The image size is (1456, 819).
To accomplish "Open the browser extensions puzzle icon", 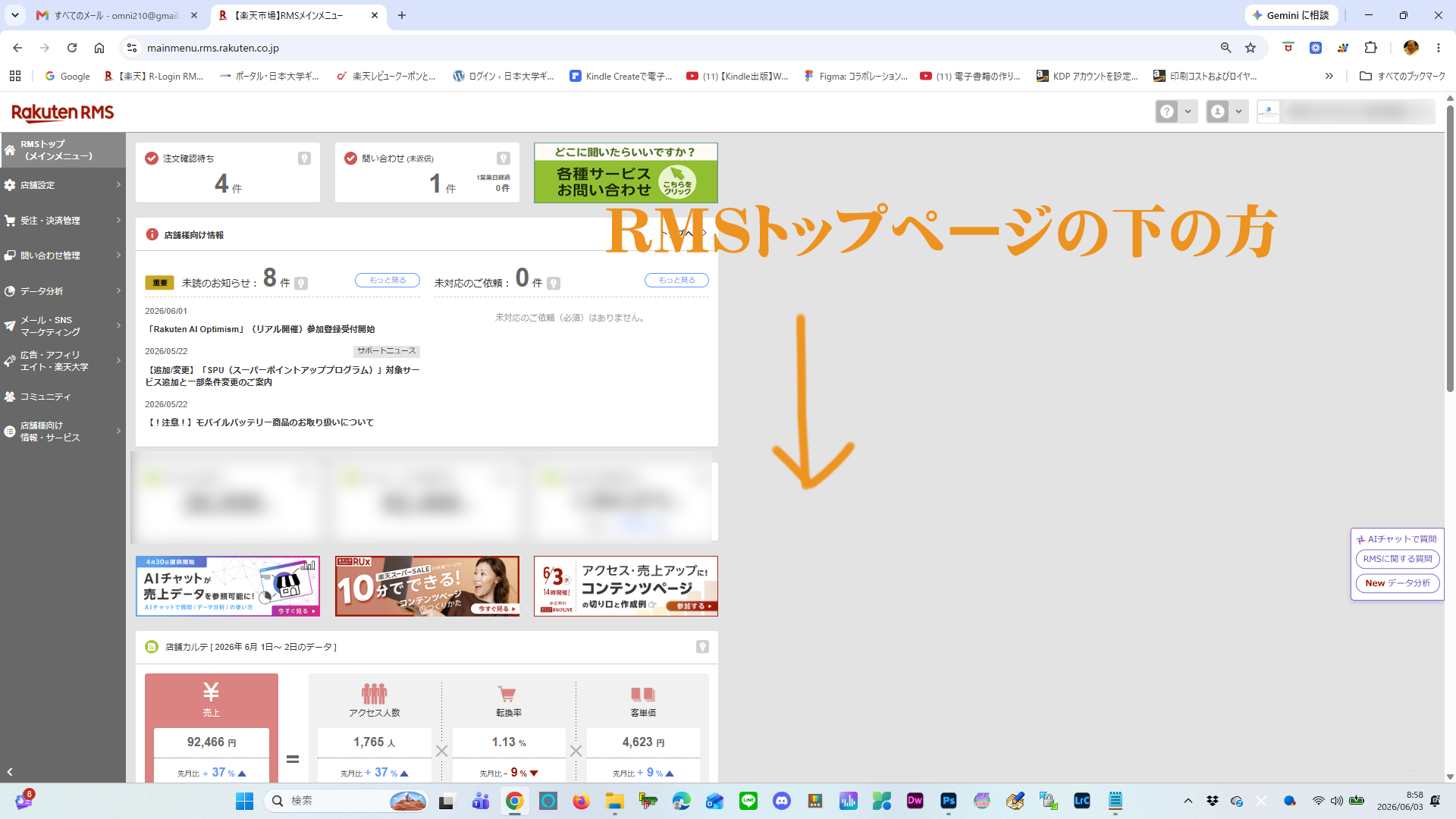I will click(1370, 48).
